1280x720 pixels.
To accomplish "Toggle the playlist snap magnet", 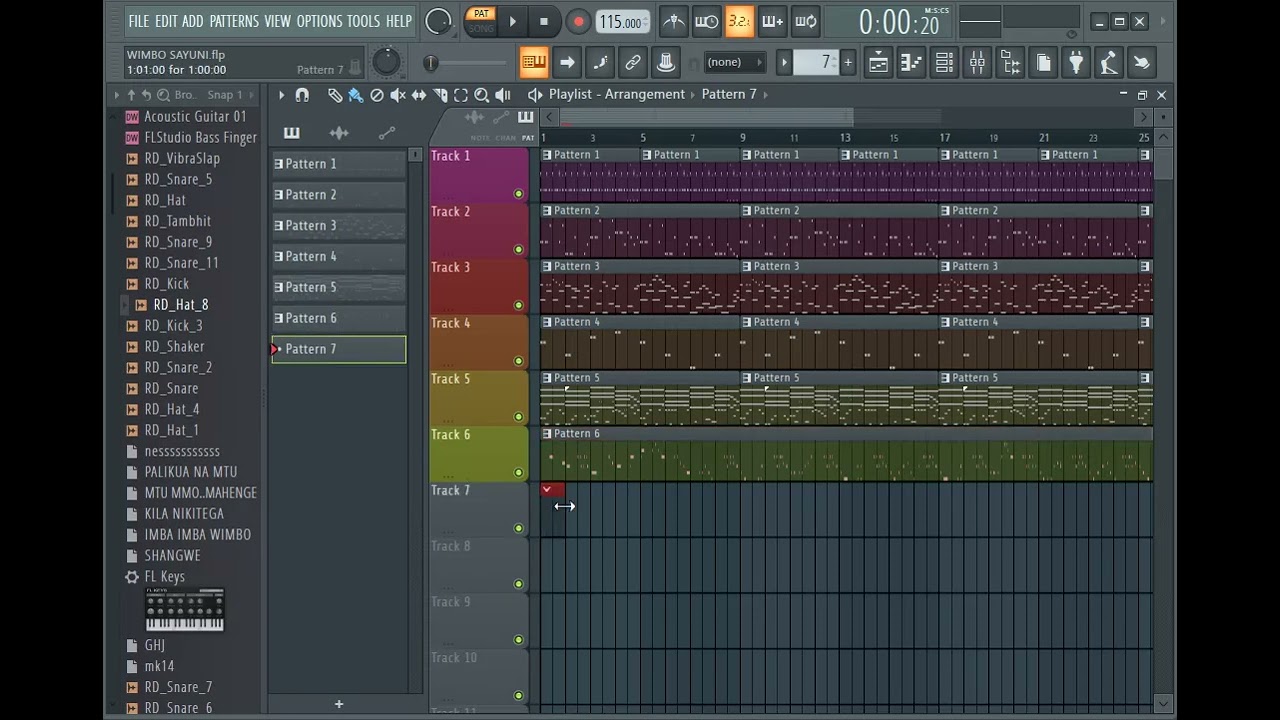I will pyautogui.click(x=302, y=95).
